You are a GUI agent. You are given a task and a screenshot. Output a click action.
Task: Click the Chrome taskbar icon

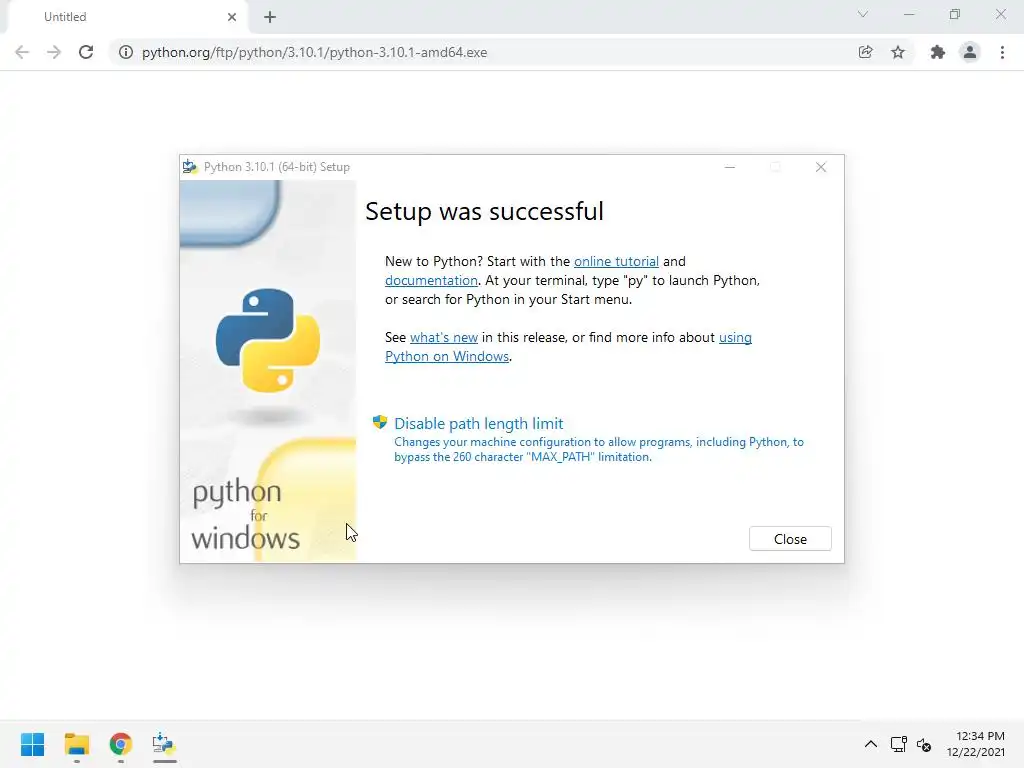tap(121, 744)
